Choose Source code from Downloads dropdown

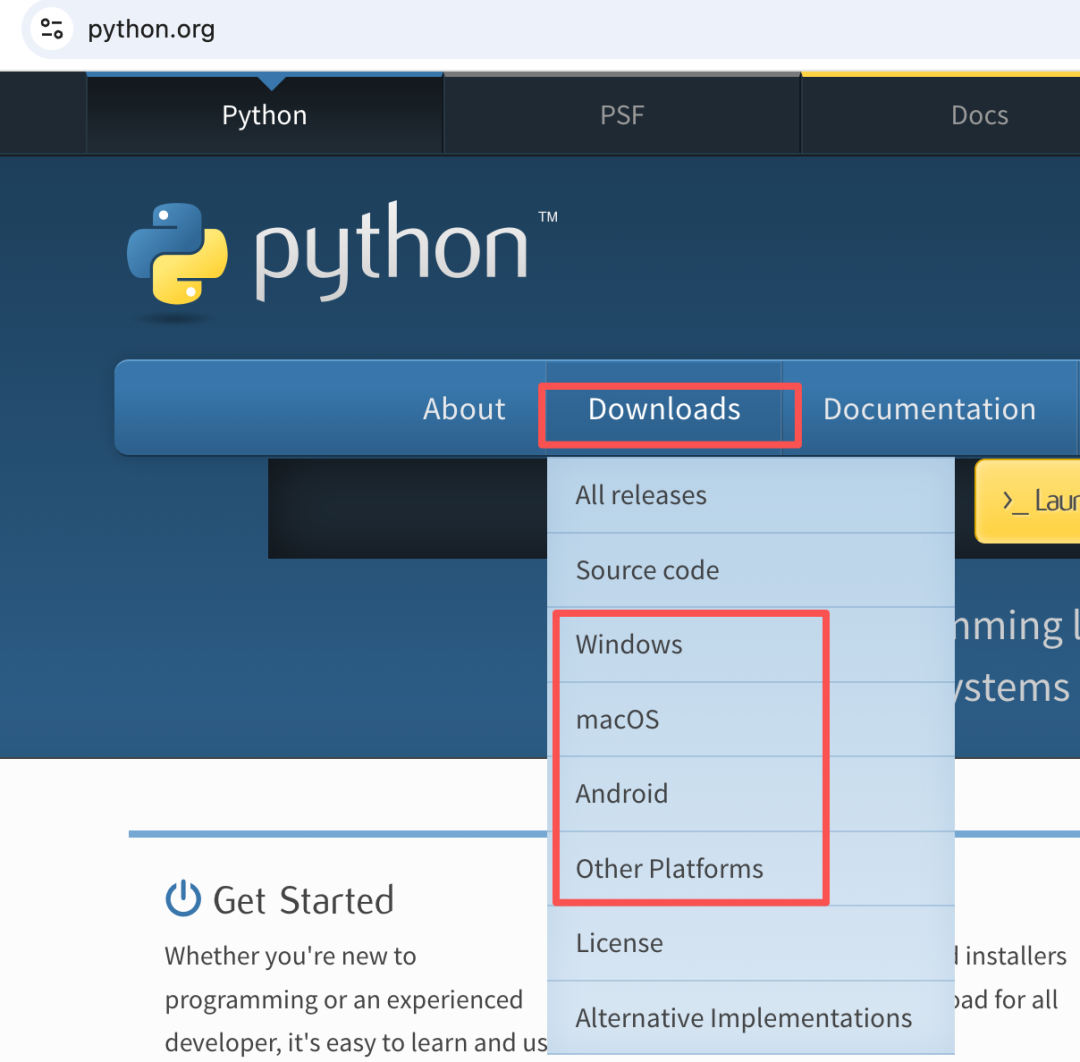point(751,570)
